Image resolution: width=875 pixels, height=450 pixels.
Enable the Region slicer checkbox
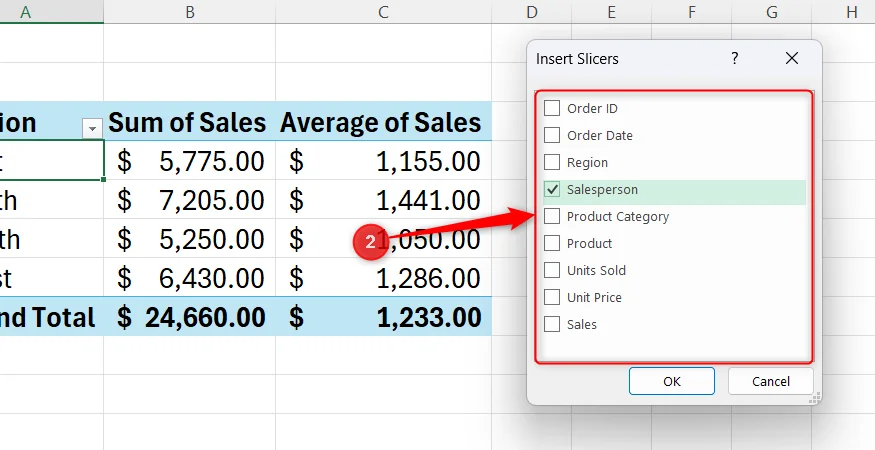(x=552, y=162)
